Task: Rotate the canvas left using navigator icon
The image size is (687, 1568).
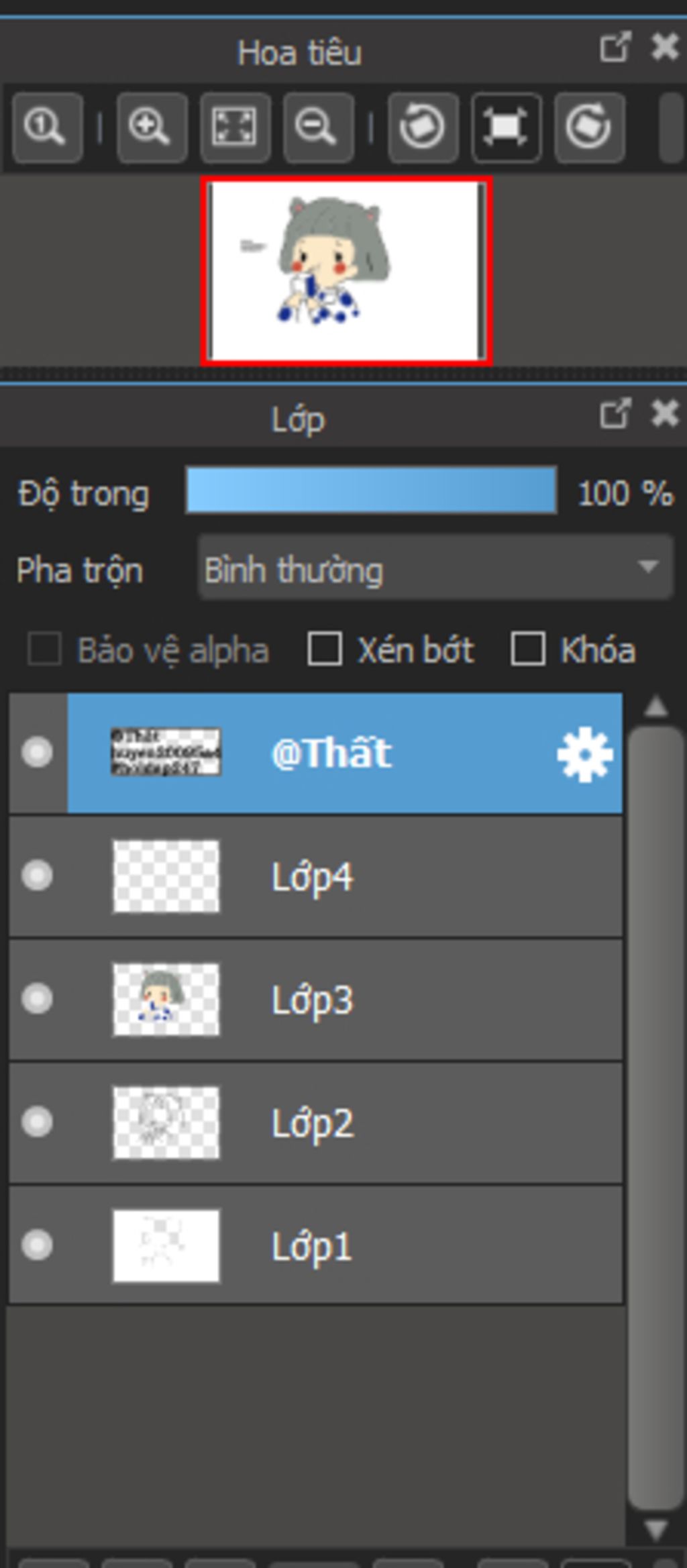Action: pos(423,127)
